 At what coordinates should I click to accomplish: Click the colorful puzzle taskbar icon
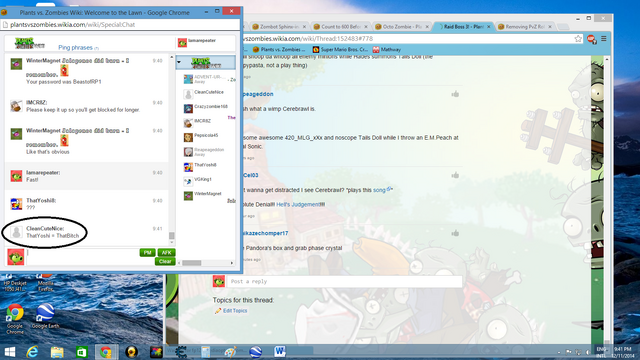point(156,352)
